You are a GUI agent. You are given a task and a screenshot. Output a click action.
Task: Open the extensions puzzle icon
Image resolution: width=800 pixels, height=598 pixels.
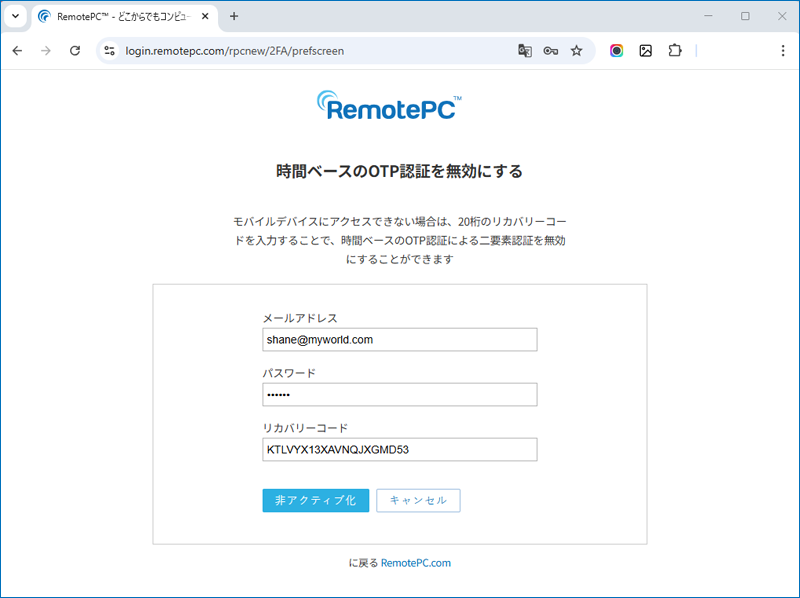pyautogui.click(x=674, y=51)
